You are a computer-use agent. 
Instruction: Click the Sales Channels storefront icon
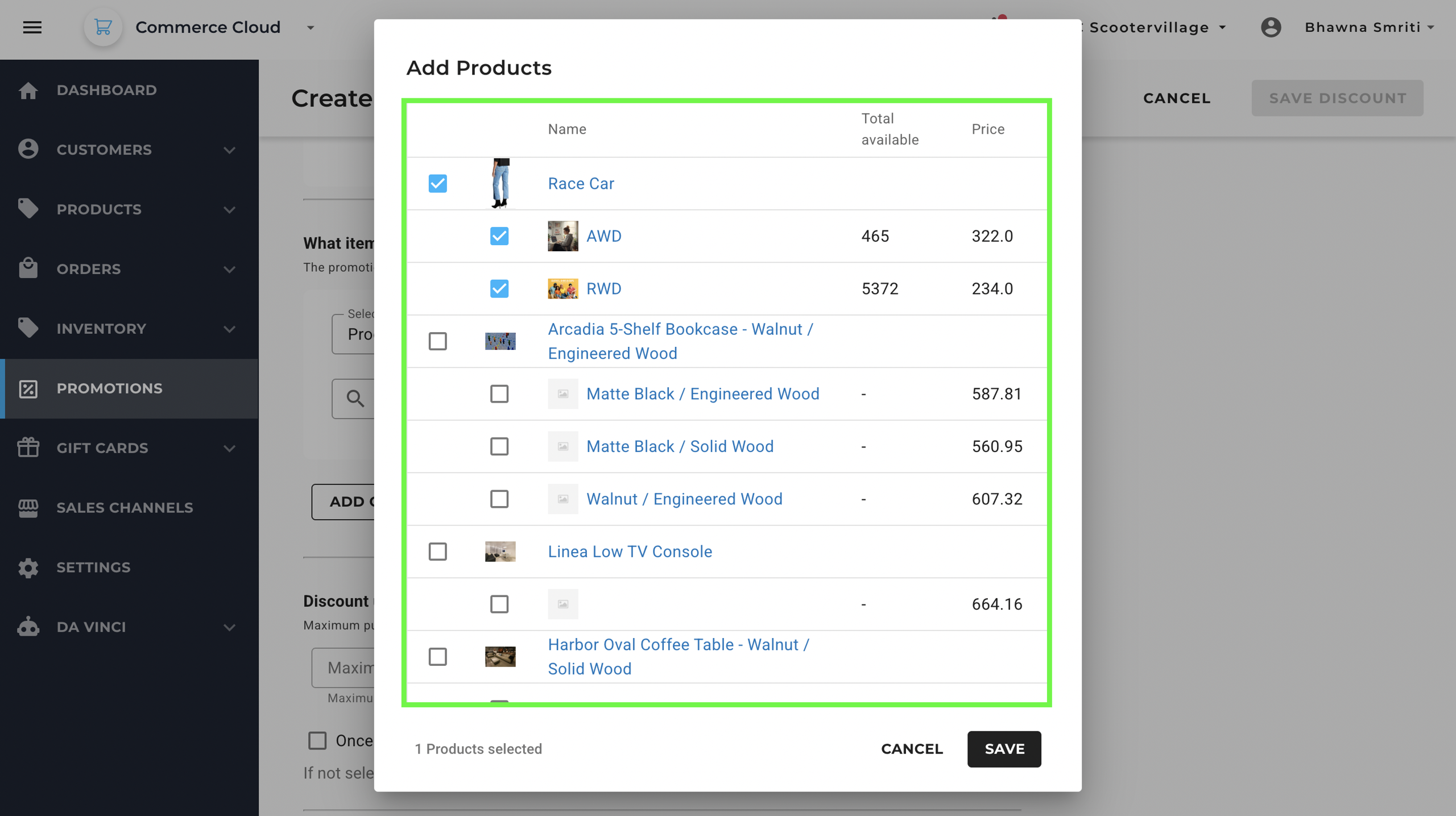28,508
